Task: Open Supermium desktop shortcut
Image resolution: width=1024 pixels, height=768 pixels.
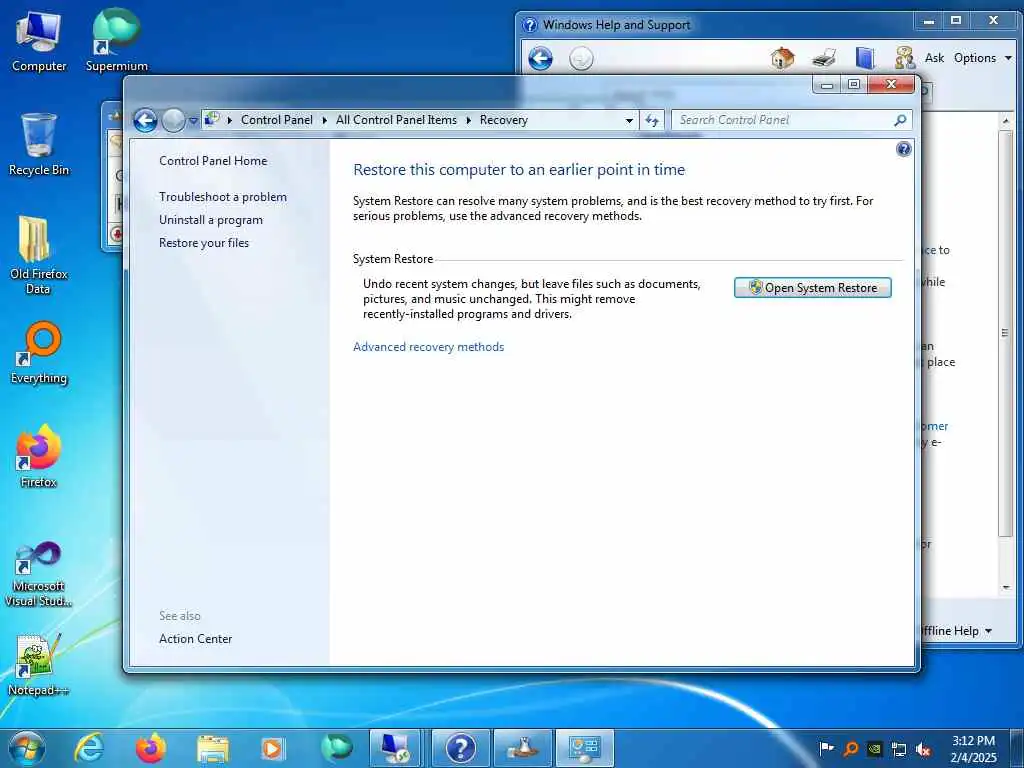Action: 117,40
